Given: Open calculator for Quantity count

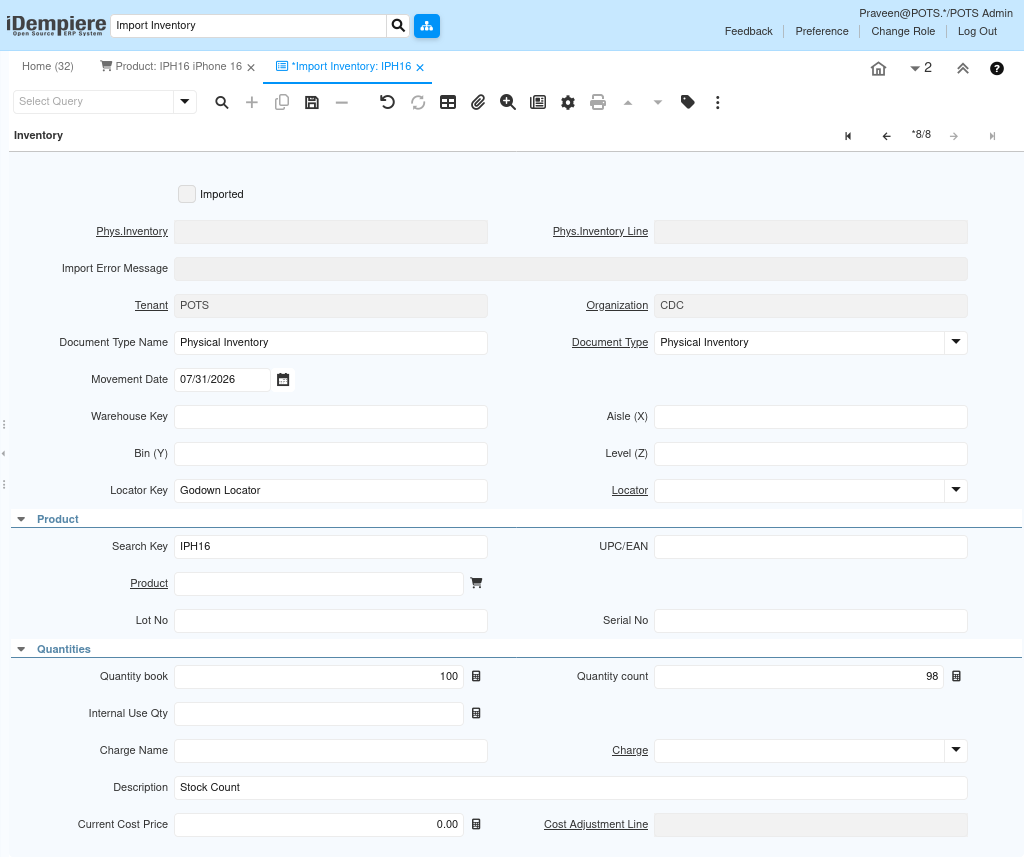Looking at the screenshot, I should pos(956,676).
